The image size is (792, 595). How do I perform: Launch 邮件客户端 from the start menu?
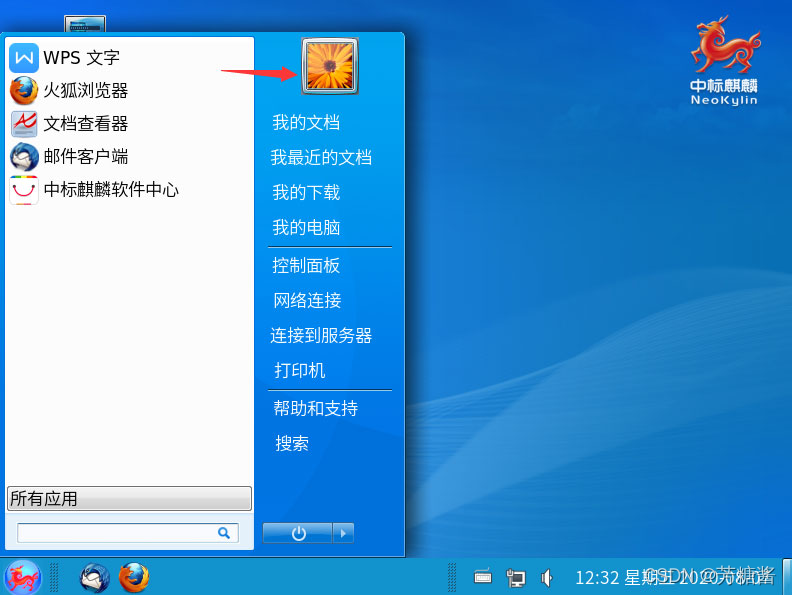(69, 157)
